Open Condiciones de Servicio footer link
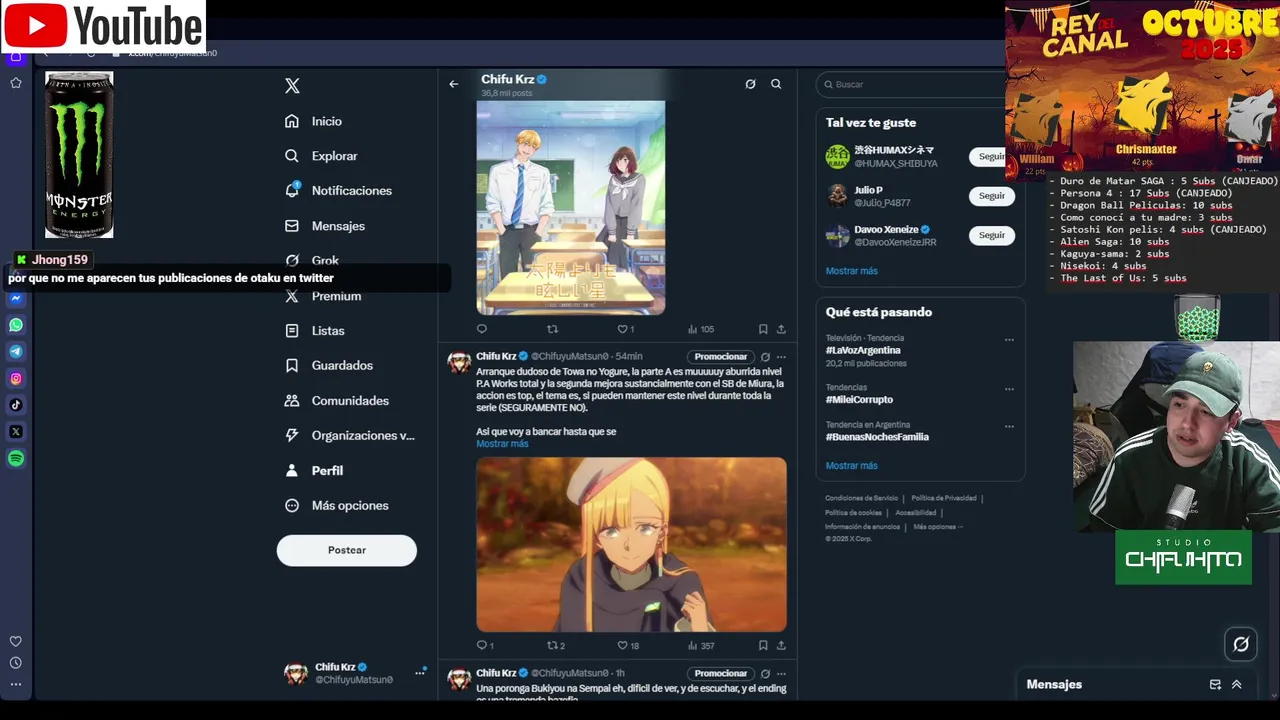The image size is (1280, 720). 861,498
